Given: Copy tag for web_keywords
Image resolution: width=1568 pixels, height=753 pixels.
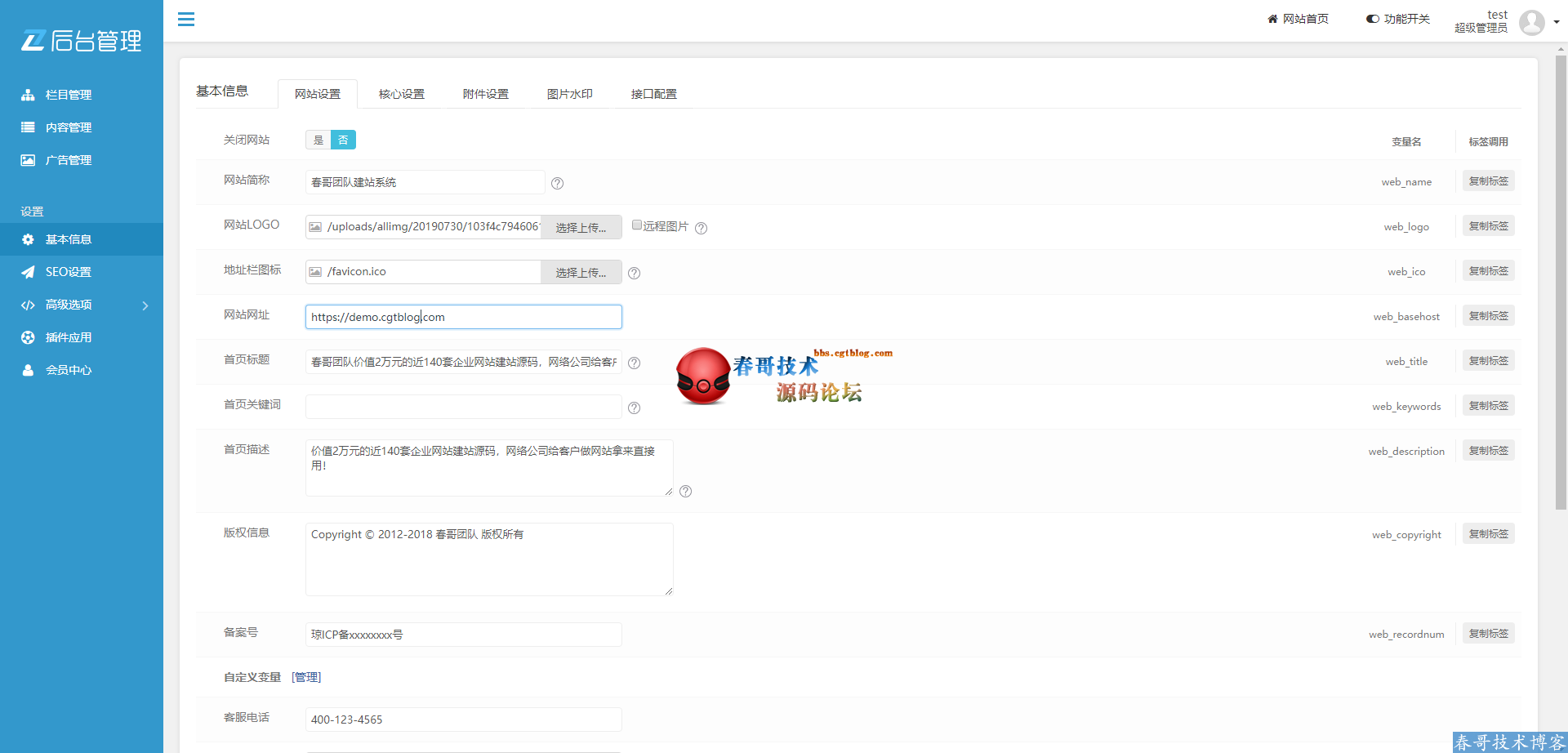Looking at the screenshot, I should tap(1488, 406).
